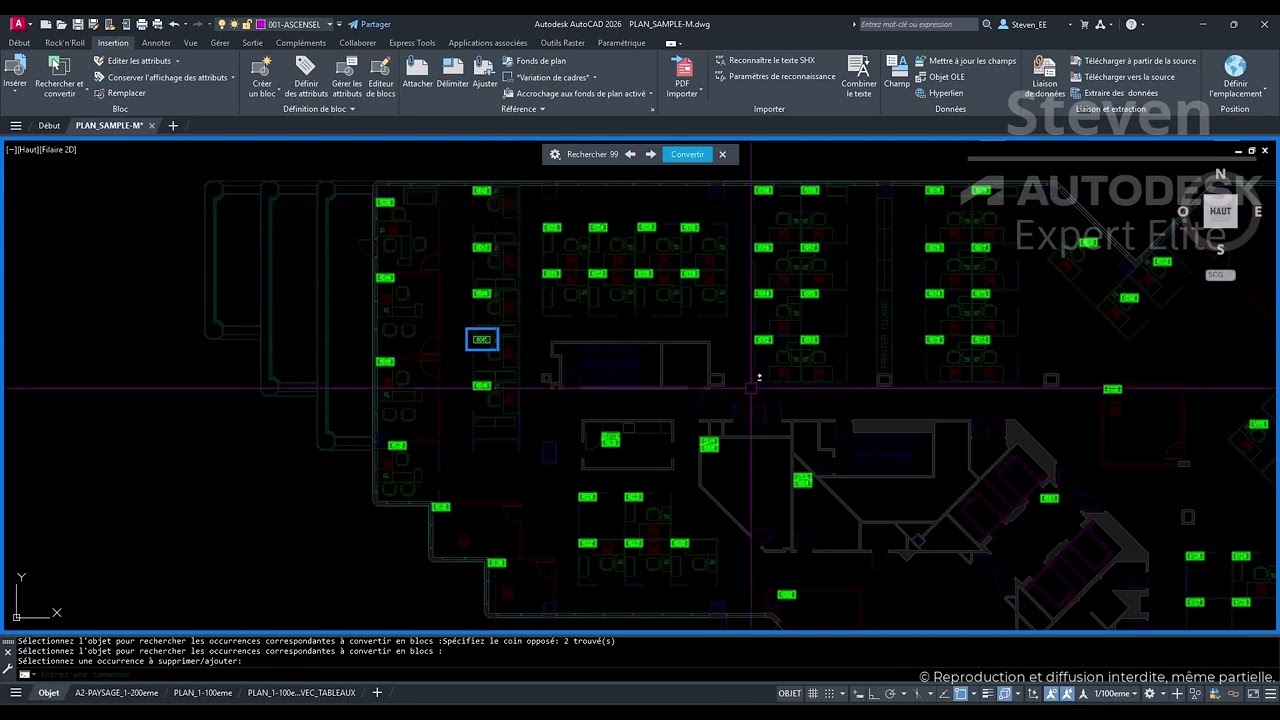Viewport: 1280px width, 720px height.
Task: Toggle OBJET model space button
Action: (790, 693)
